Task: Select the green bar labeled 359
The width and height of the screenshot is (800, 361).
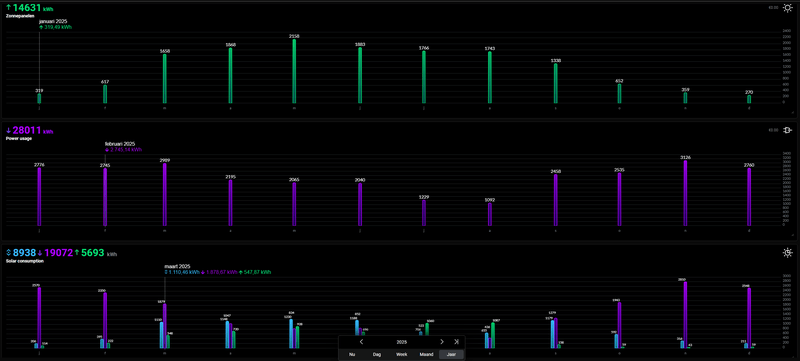Action: pyautogui.click(x=685, y=98)
